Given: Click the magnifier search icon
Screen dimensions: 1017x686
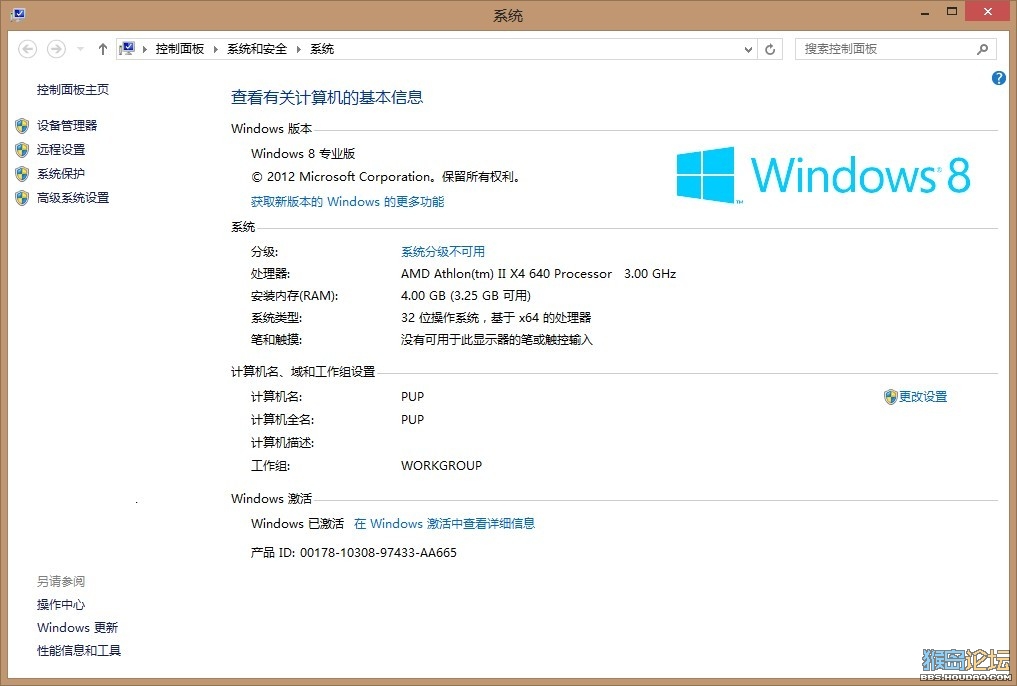Looking at the screenshot, I should click(983, 49).
